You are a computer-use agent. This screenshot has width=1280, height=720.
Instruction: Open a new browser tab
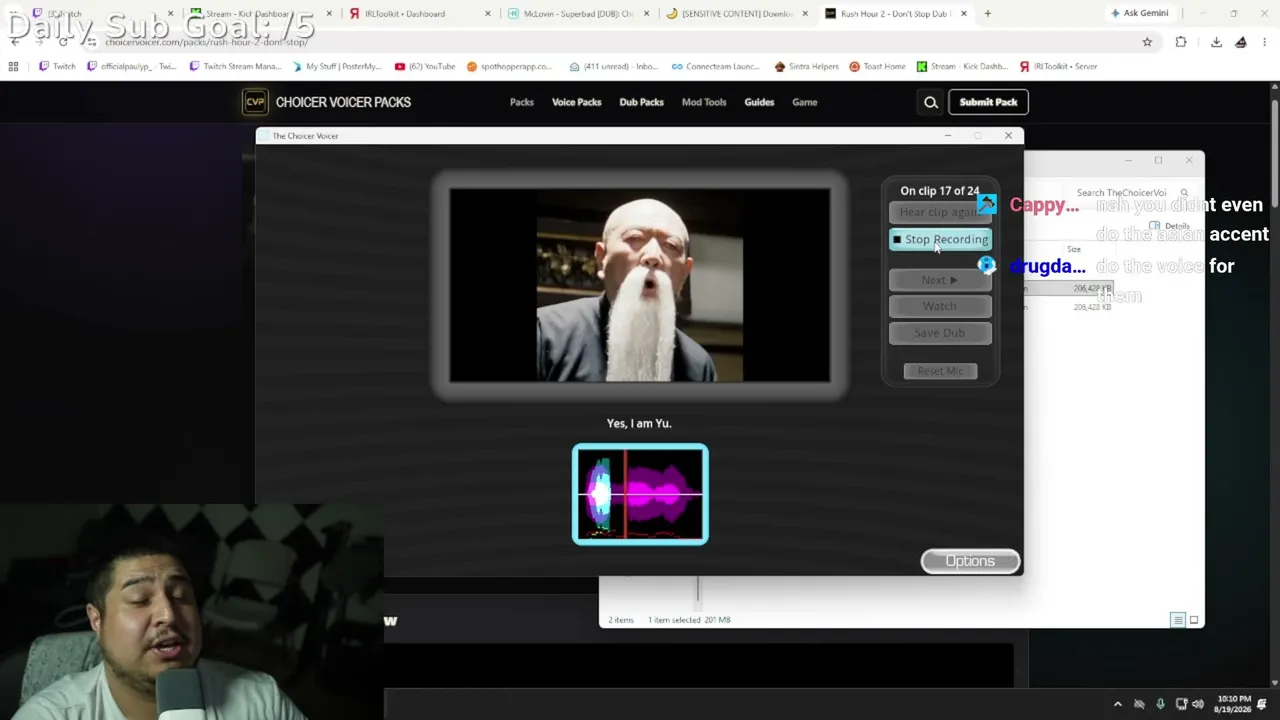click(987, 14)
